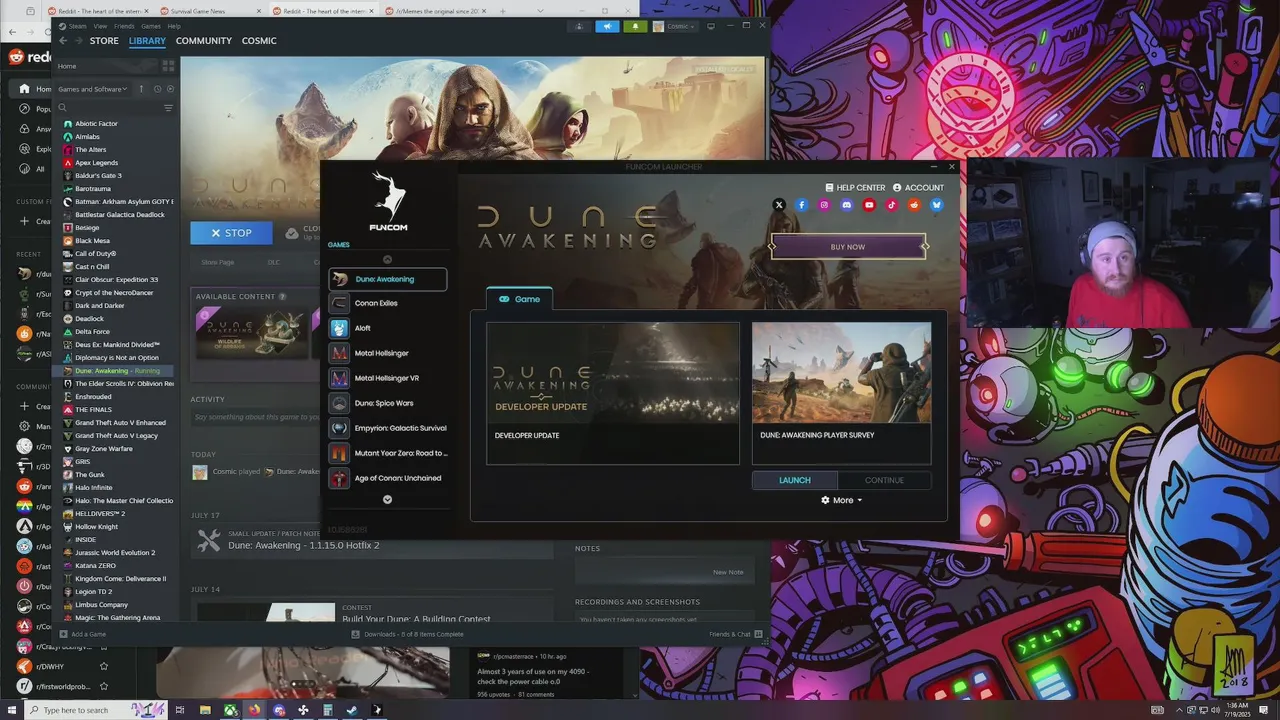Open the View menu in Steam
The height and width of the screenshot is (720, 1280).
pos(100,26)
